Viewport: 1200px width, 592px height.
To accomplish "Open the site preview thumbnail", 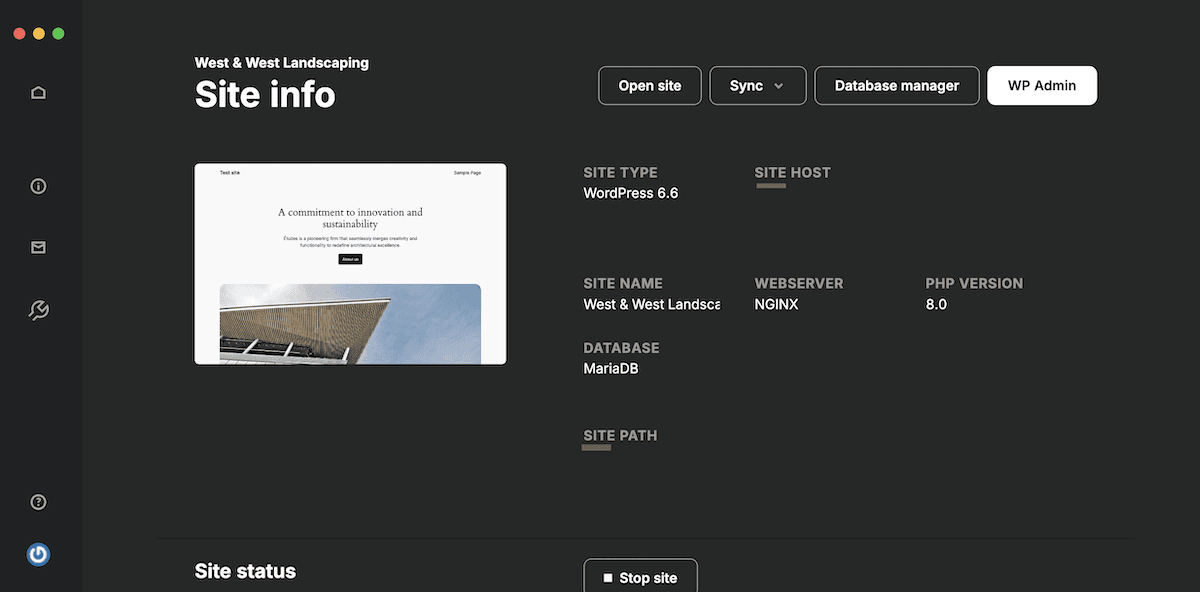I will pyautogui.click(x=350, y=264).
